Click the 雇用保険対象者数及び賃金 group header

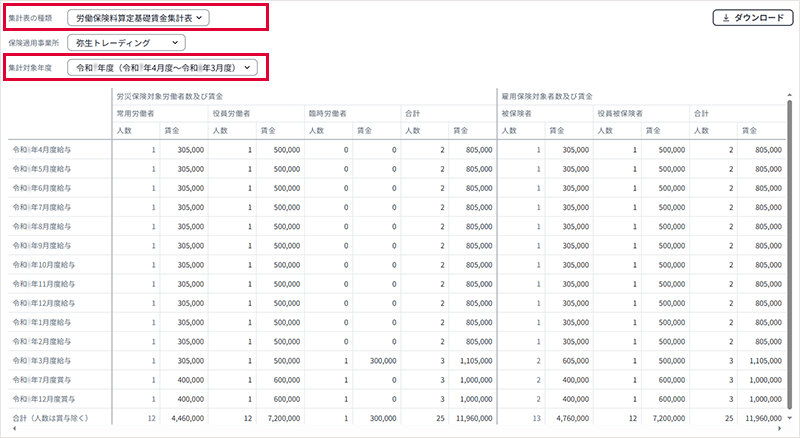[x=551, y=96]
